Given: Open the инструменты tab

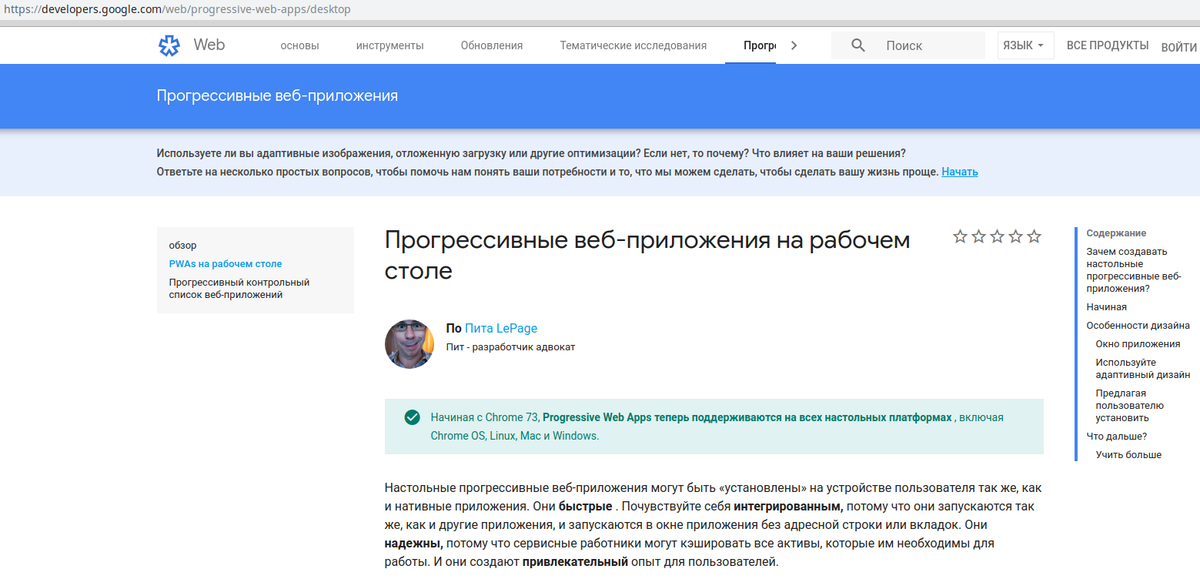Looking at the screenshot, I should coord(390,45).
